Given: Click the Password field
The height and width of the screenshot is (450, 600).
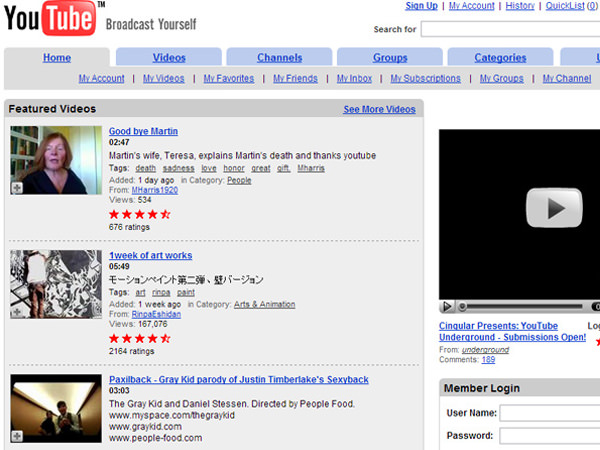Looking at the screenshot, I should tap(550, 436).
